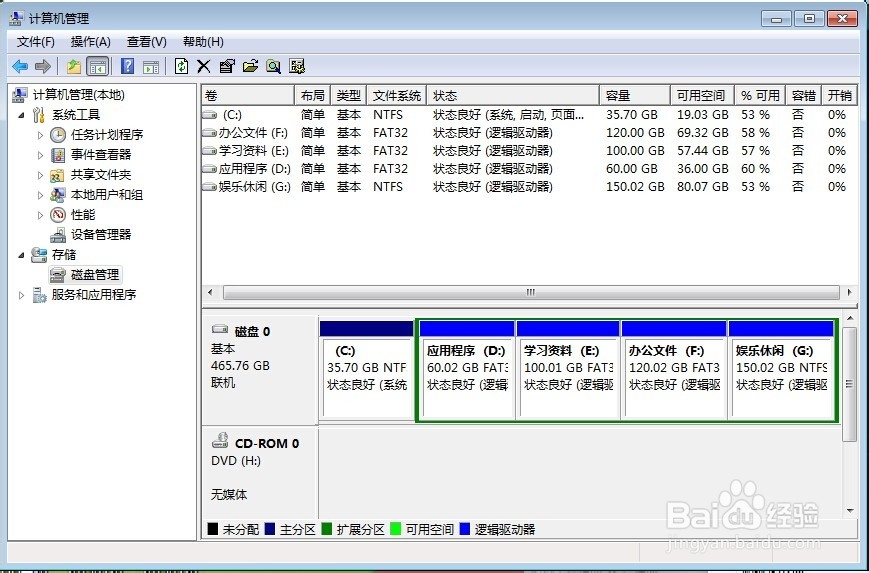
Task: Click the Refresh icon in toolbar
Action: coord(181,66)
